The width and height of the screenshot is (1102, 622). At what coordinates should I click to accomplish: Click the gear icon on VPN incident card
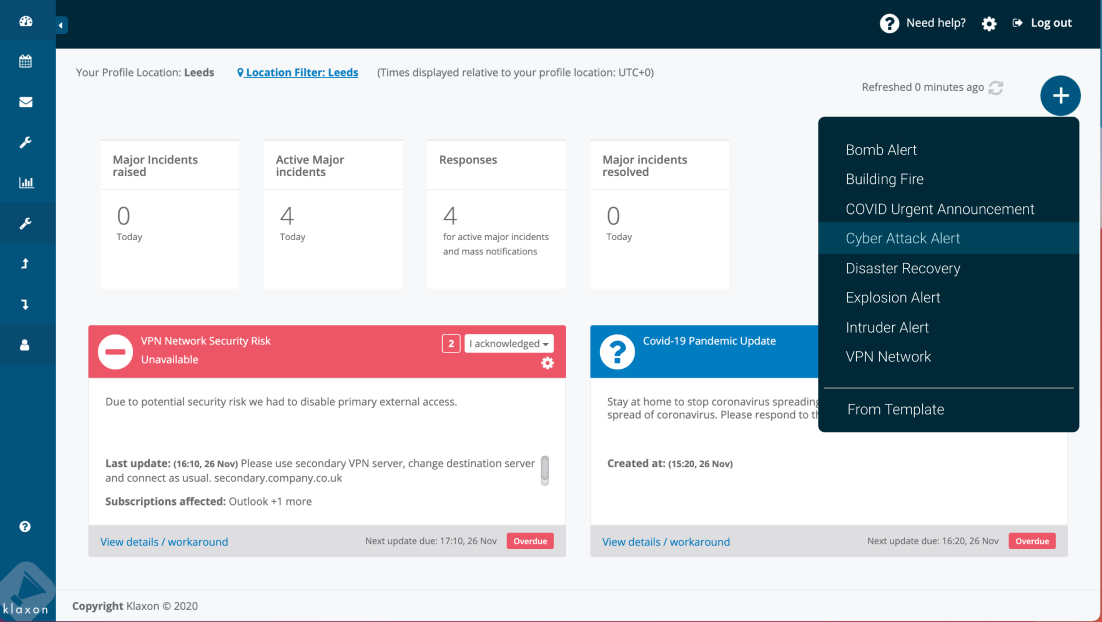(x=547, y=363)
